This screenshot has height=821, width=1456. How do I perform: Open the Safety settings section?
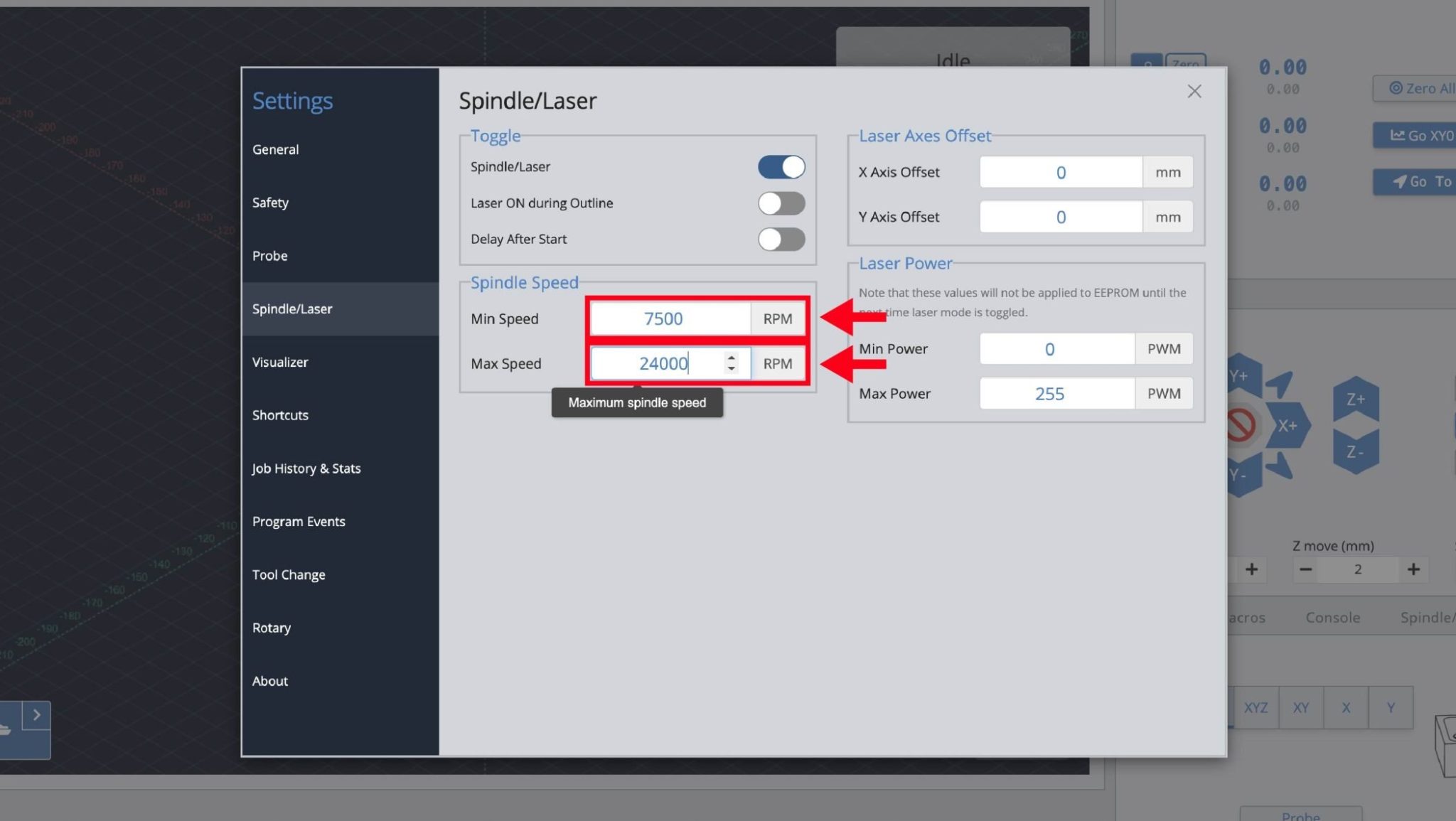coord(270,203)
